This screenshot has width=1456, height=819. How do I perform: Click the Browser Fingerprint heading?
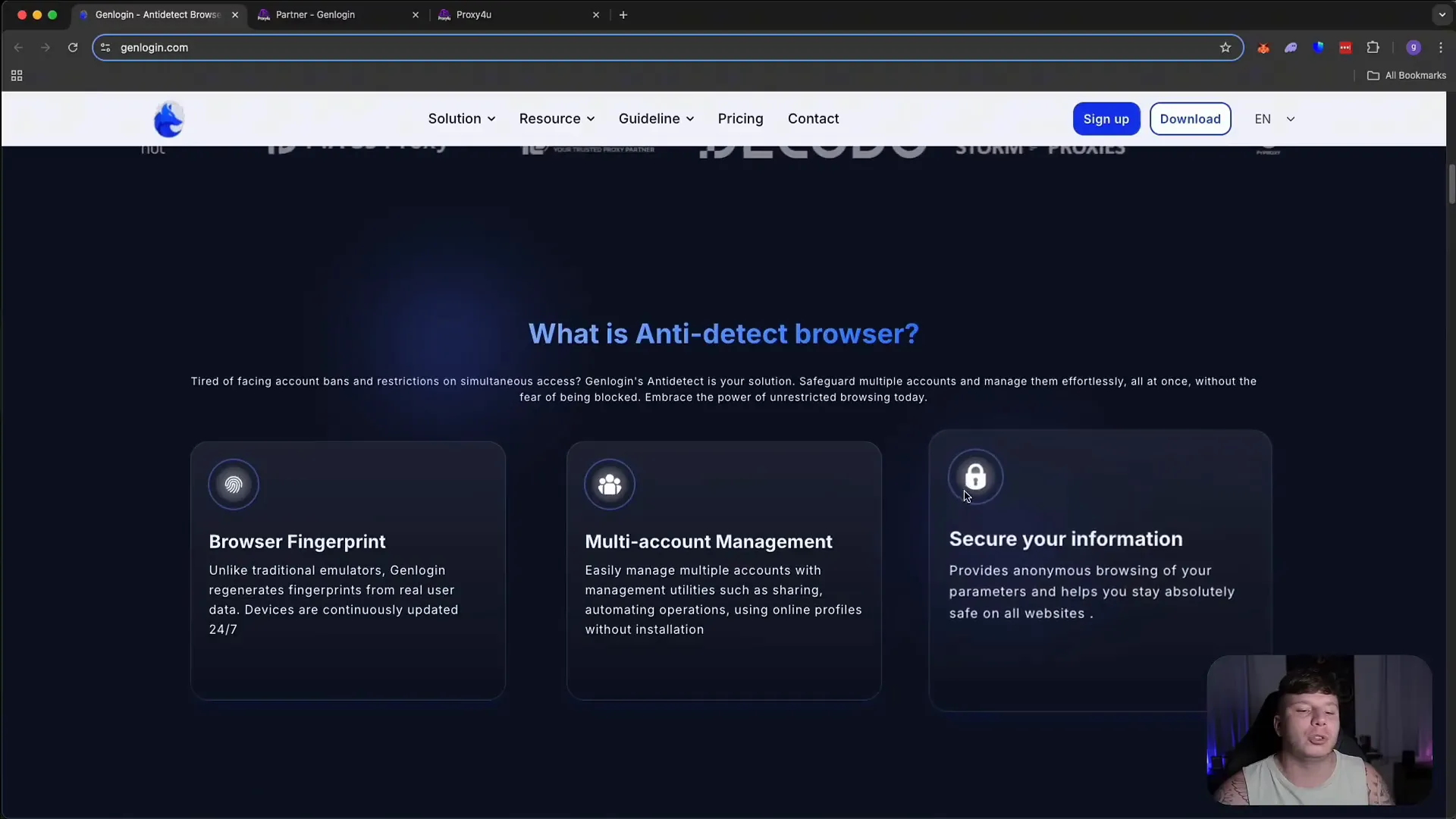click(297, 541)
